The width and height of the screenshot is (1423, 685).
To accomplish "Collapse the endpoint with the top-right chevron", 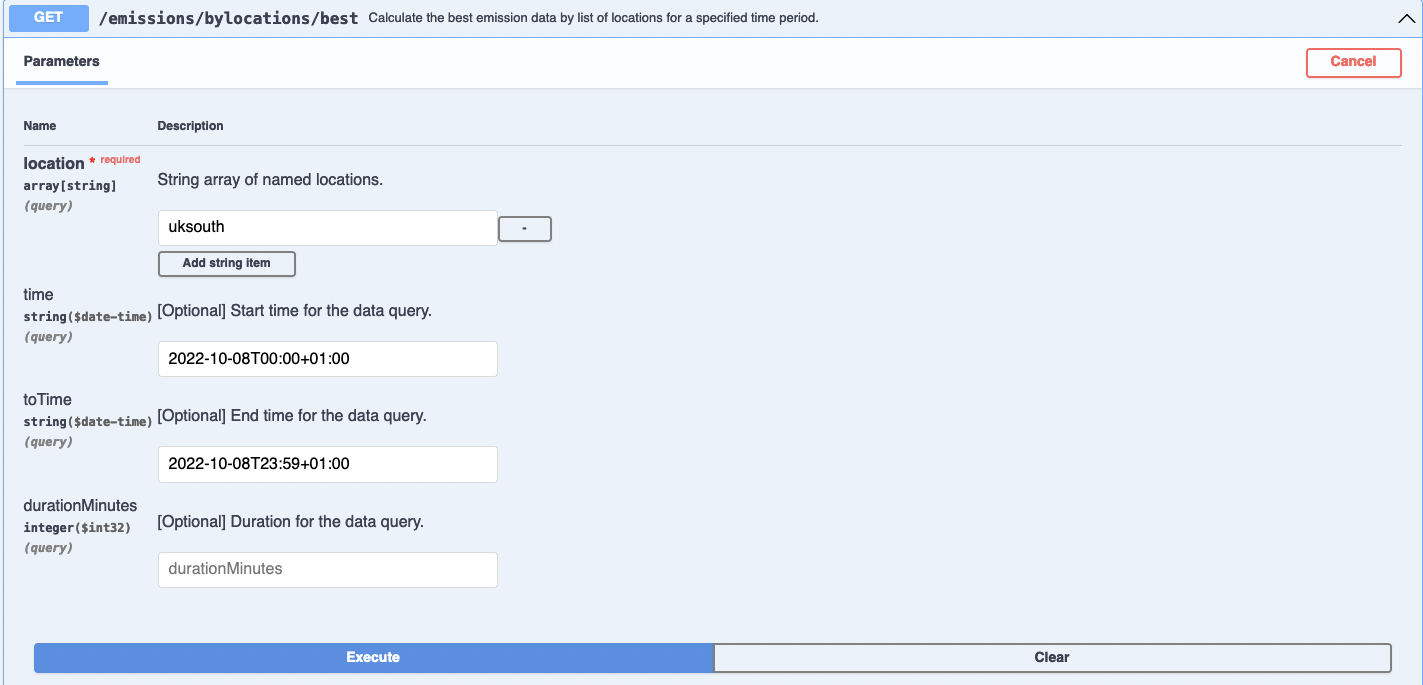I will click(1404, 18).
